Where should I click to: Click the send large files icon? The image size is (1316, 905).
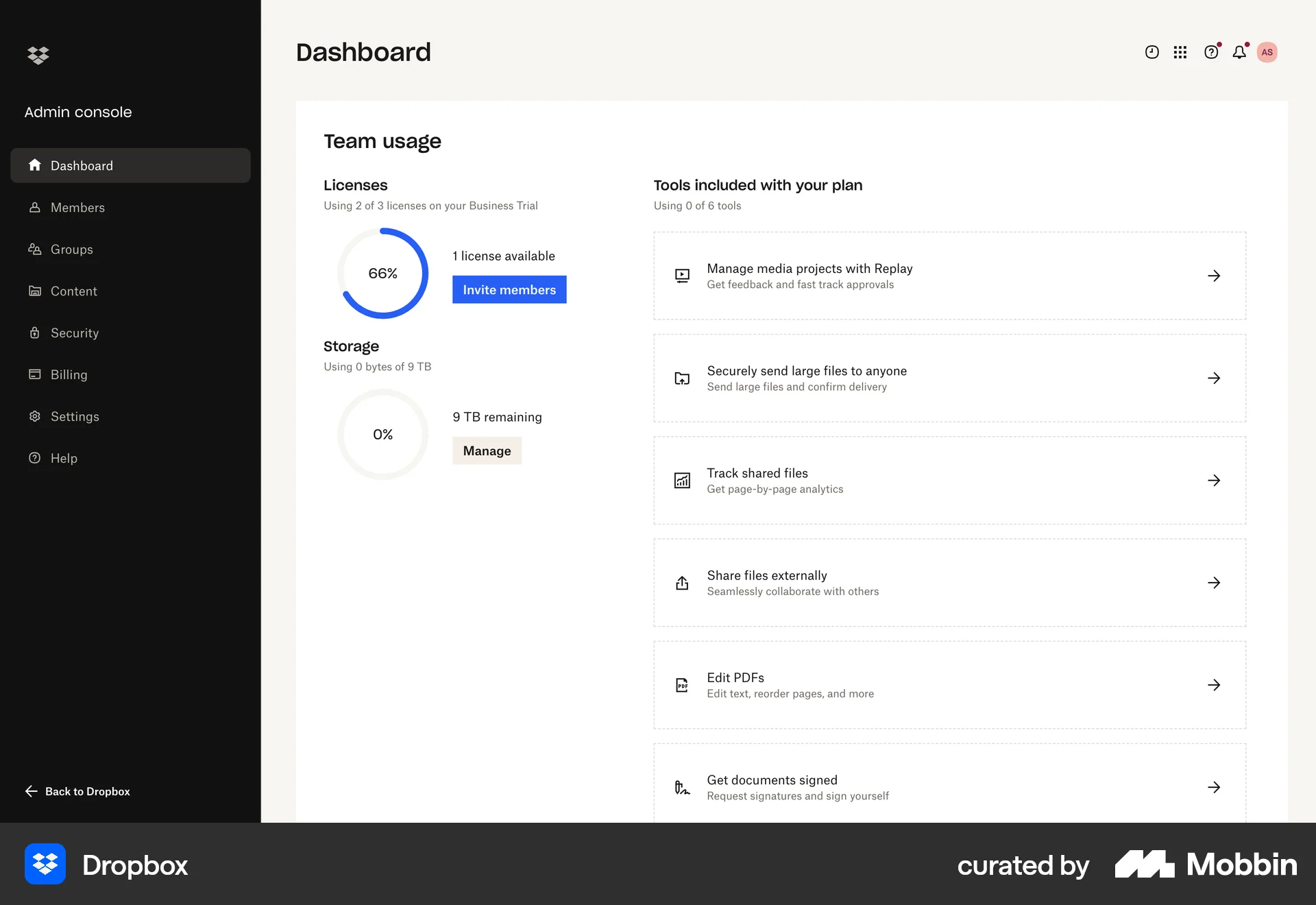(682, 378)
